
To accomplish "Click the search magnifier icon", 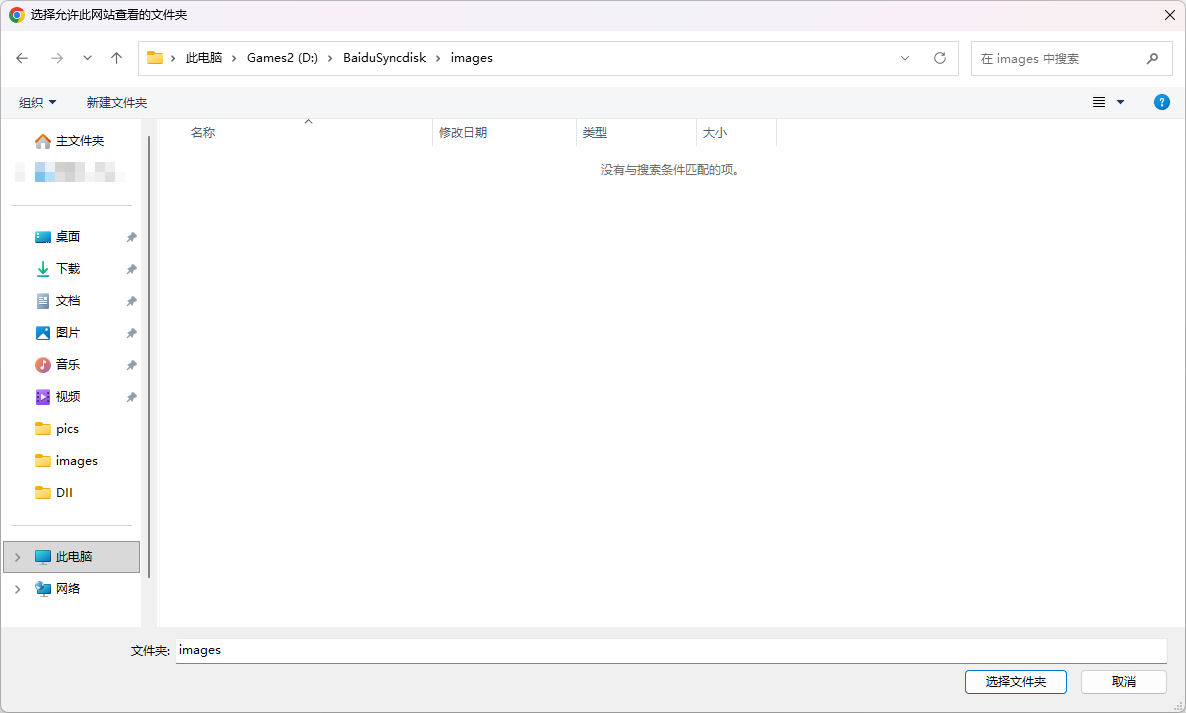I will (1152, 58).
